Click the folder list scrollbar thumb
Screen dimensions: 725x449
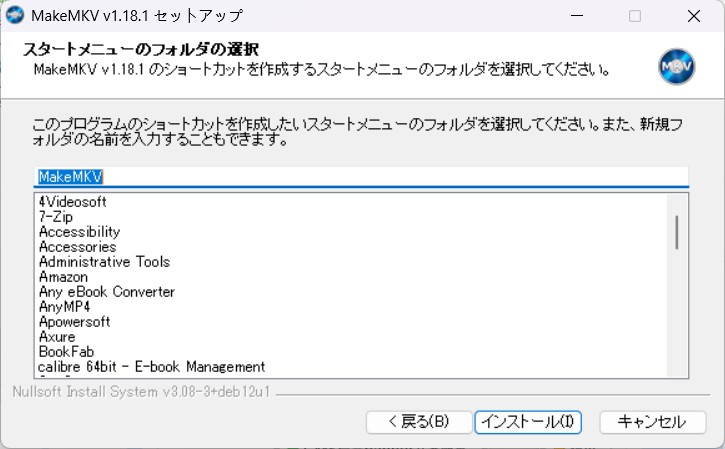[x=676, y=232]
